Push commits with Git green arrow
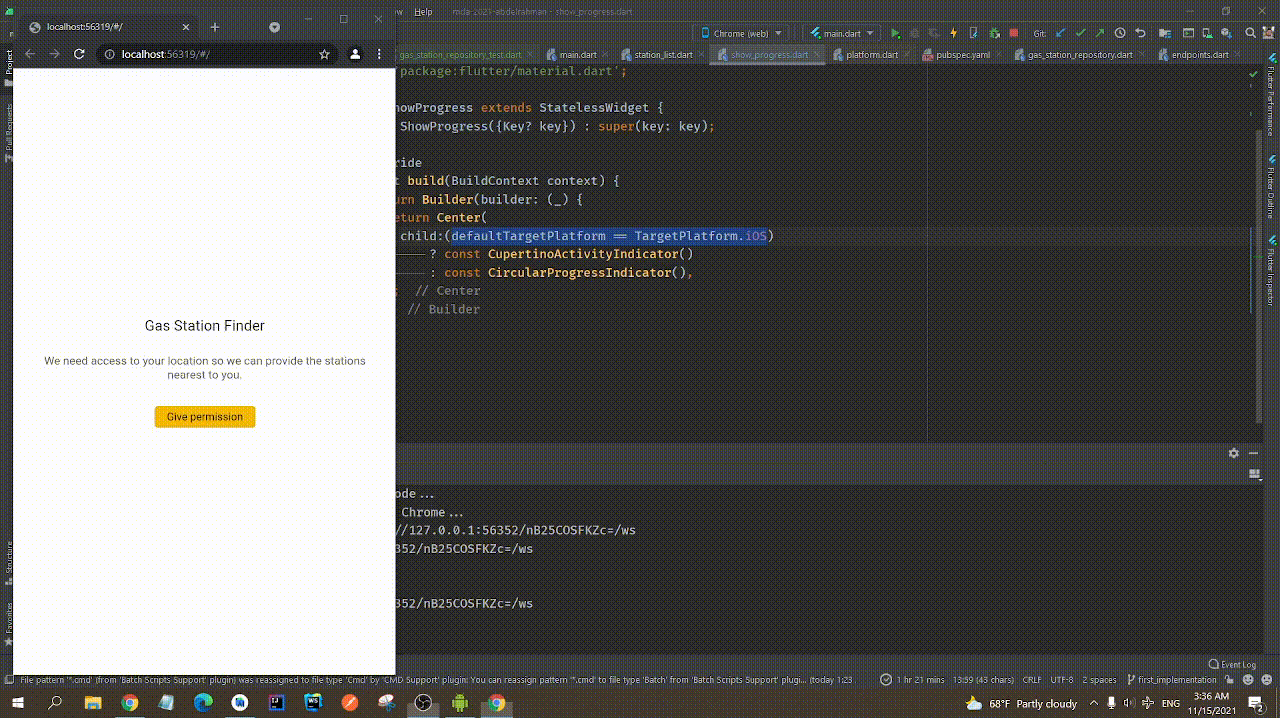This screenshot has width=1280, height=718. click(1099, 33)
